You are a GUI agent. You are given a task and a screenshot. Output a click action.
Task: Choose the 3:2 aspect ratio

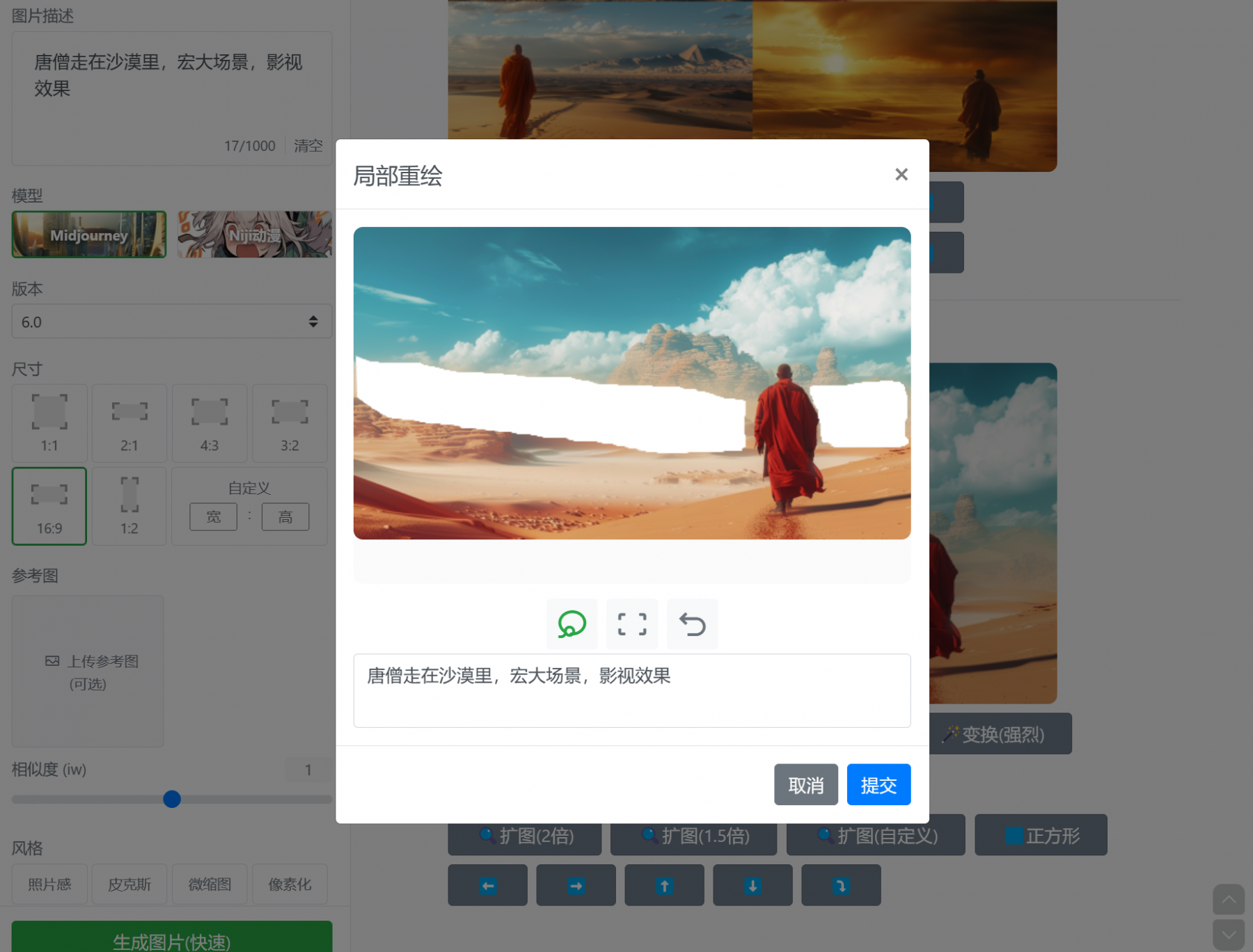click(x=290, y=423)
